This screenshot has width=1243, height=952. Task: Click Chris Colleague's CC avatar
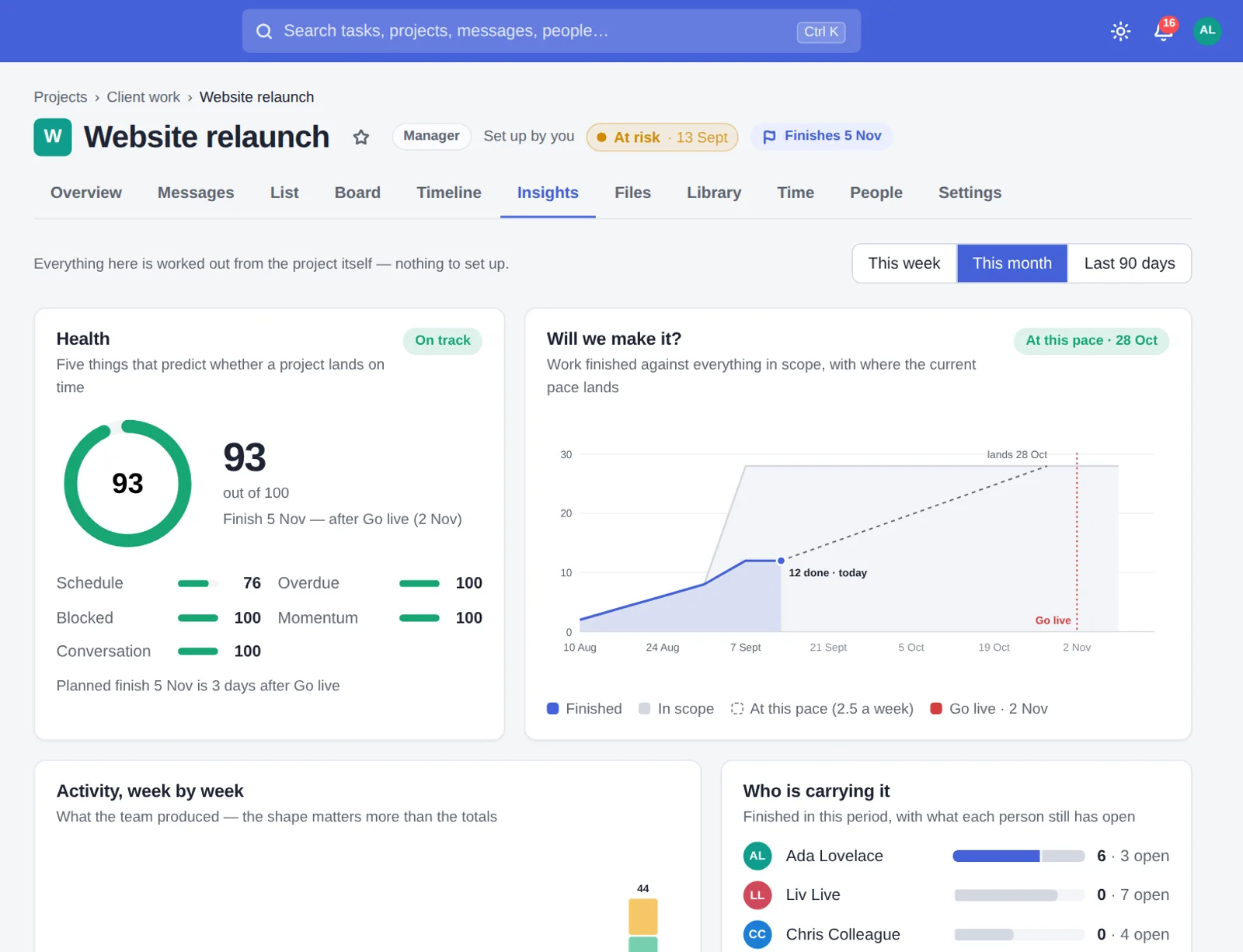(757, 934)
